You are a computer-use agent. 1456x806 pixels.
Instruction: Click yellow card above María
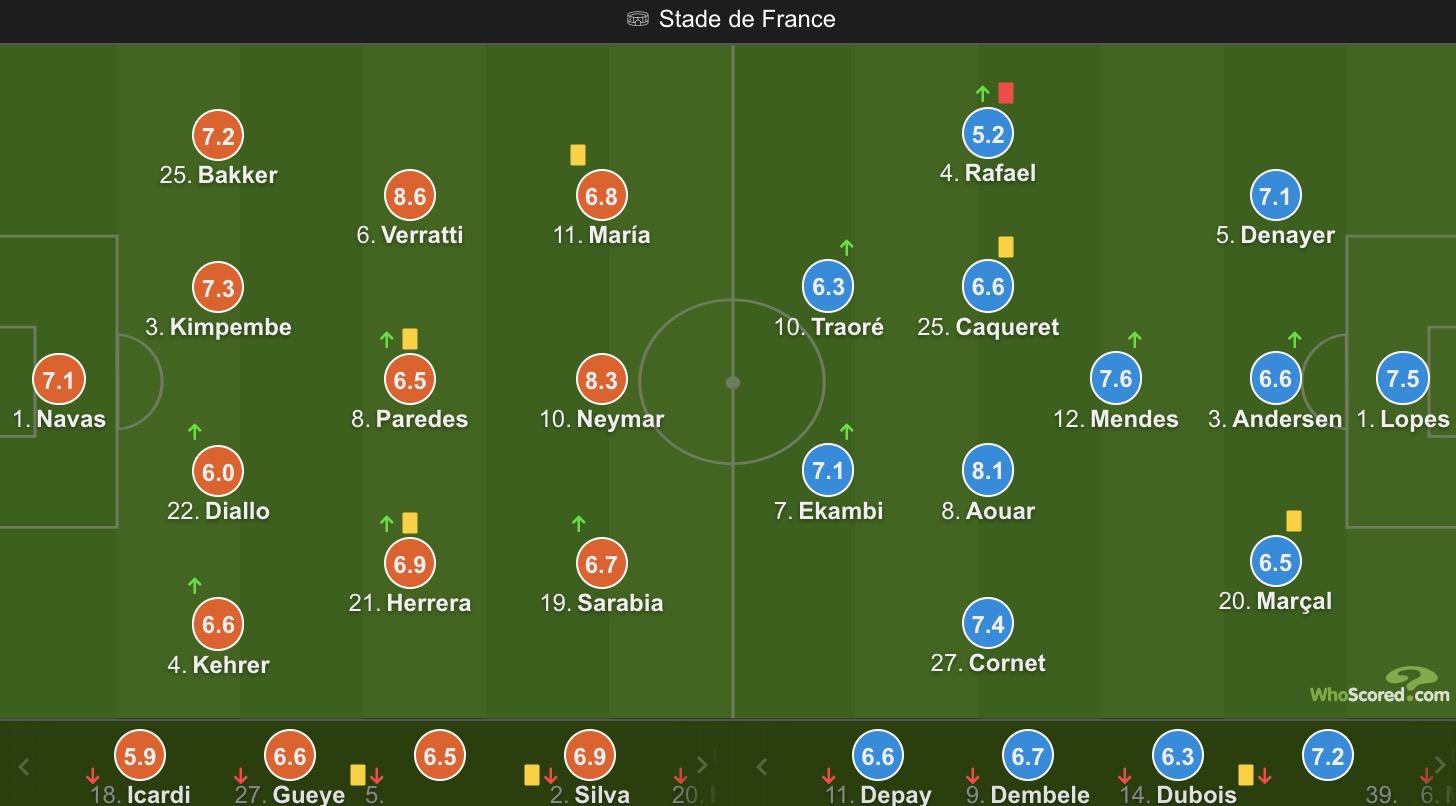578,155
